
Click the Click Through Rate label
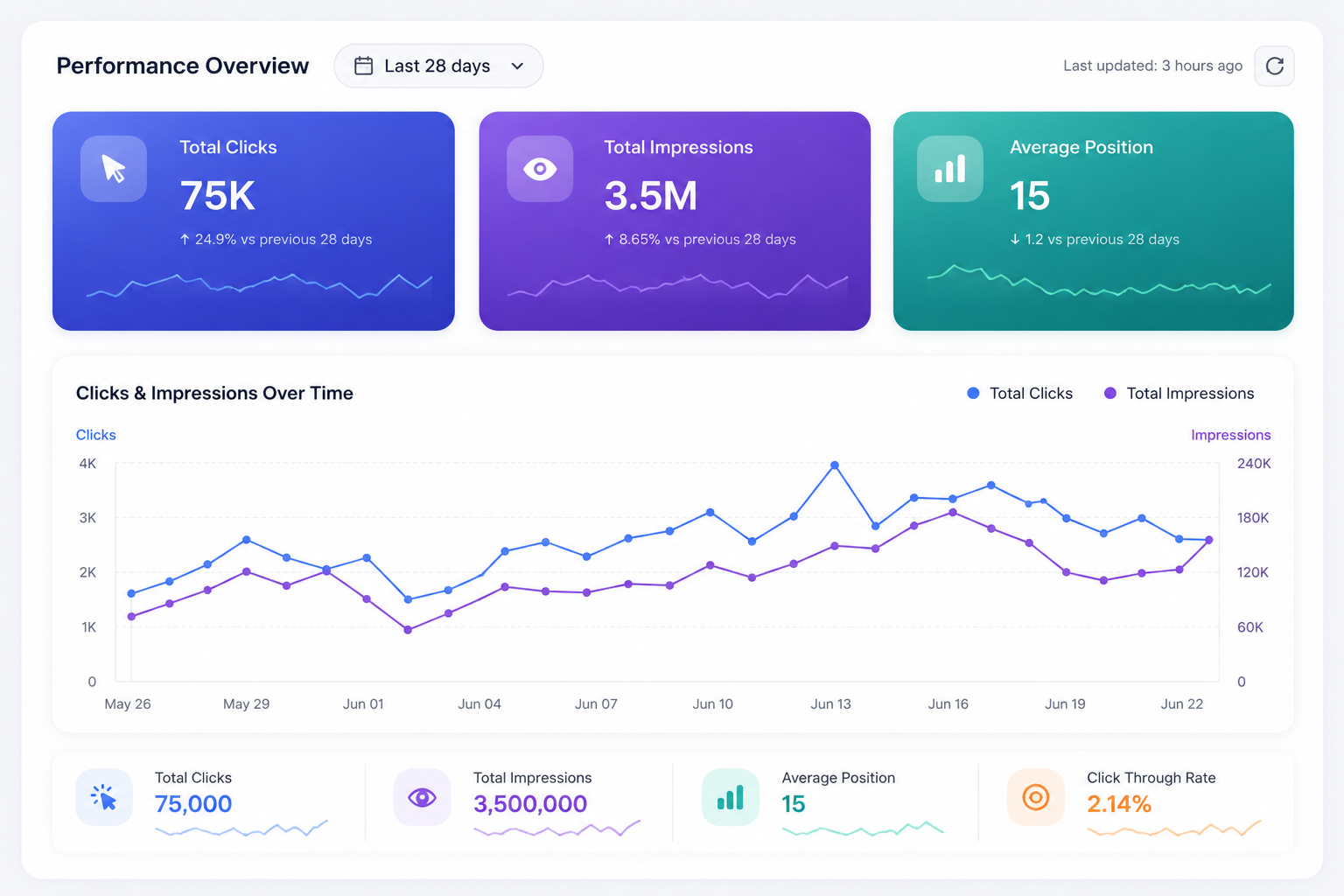pyautogui.click(x=1151, y=778)
